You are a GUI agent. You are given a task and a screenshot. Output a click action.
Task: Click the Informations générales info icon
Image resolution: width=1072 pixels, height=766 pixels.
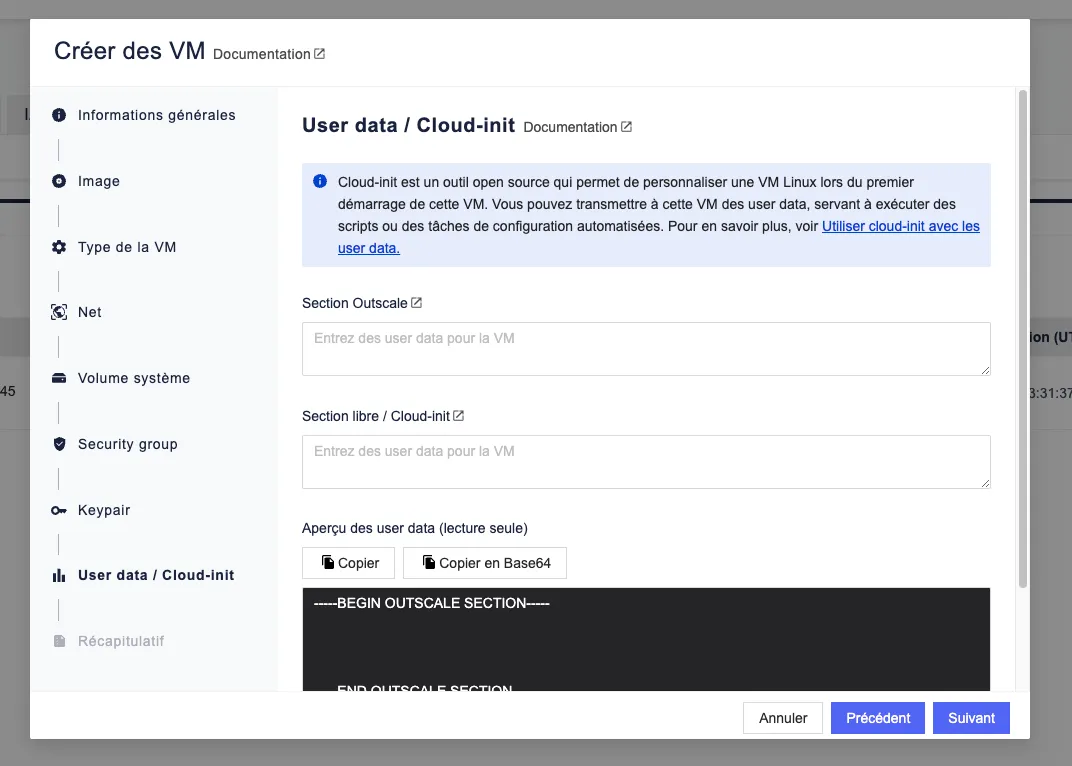coord(59,115)
